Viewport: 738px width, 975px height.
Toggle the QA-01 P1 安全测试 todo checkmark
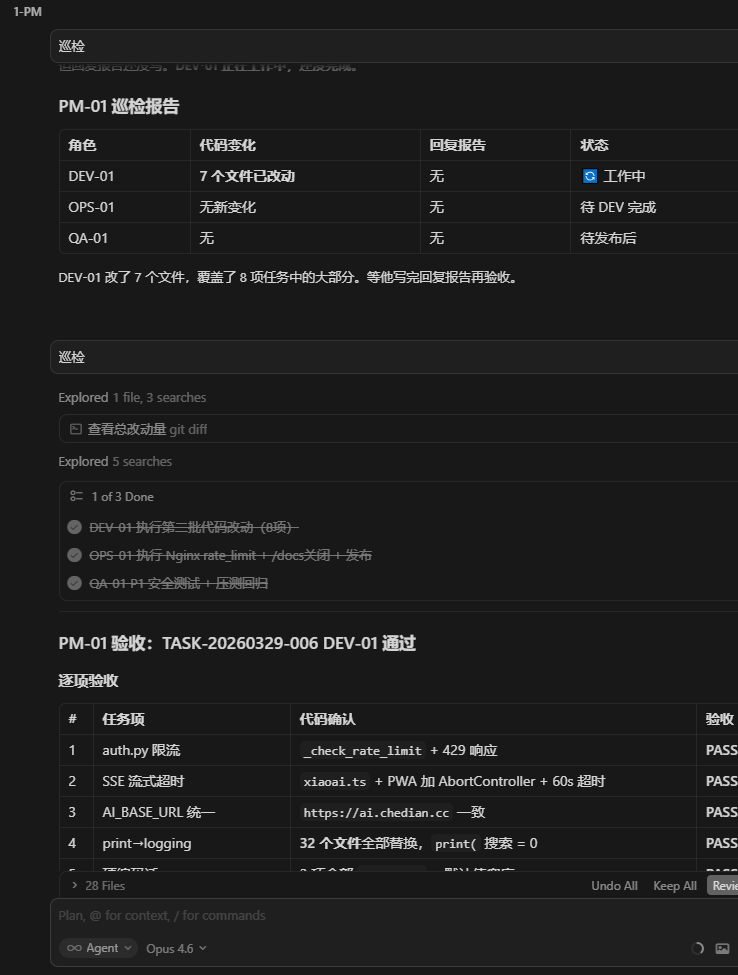74,583
